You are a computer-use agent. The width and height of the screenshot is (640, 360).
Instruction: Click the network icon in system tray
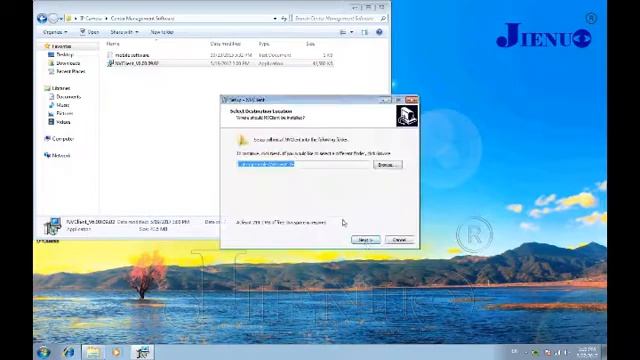[x=557, y=352]
